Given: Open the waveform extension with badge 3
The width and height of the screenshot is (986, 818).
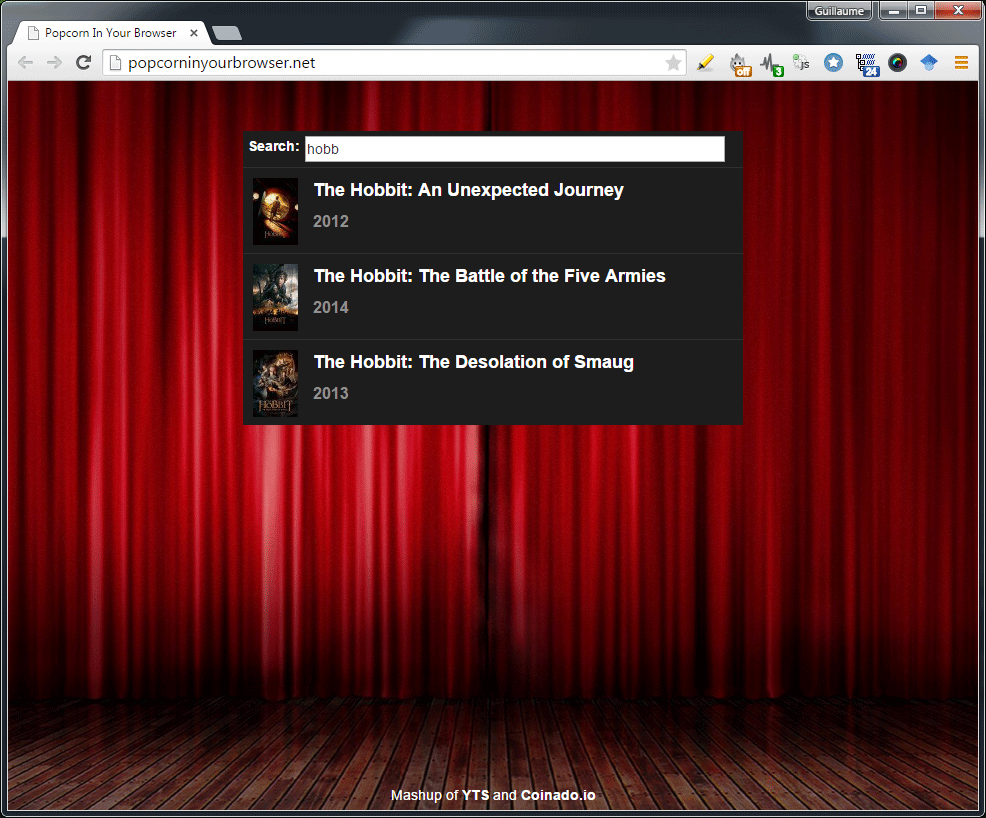Looking at the screenshot, I should click(x=770, y=64).
